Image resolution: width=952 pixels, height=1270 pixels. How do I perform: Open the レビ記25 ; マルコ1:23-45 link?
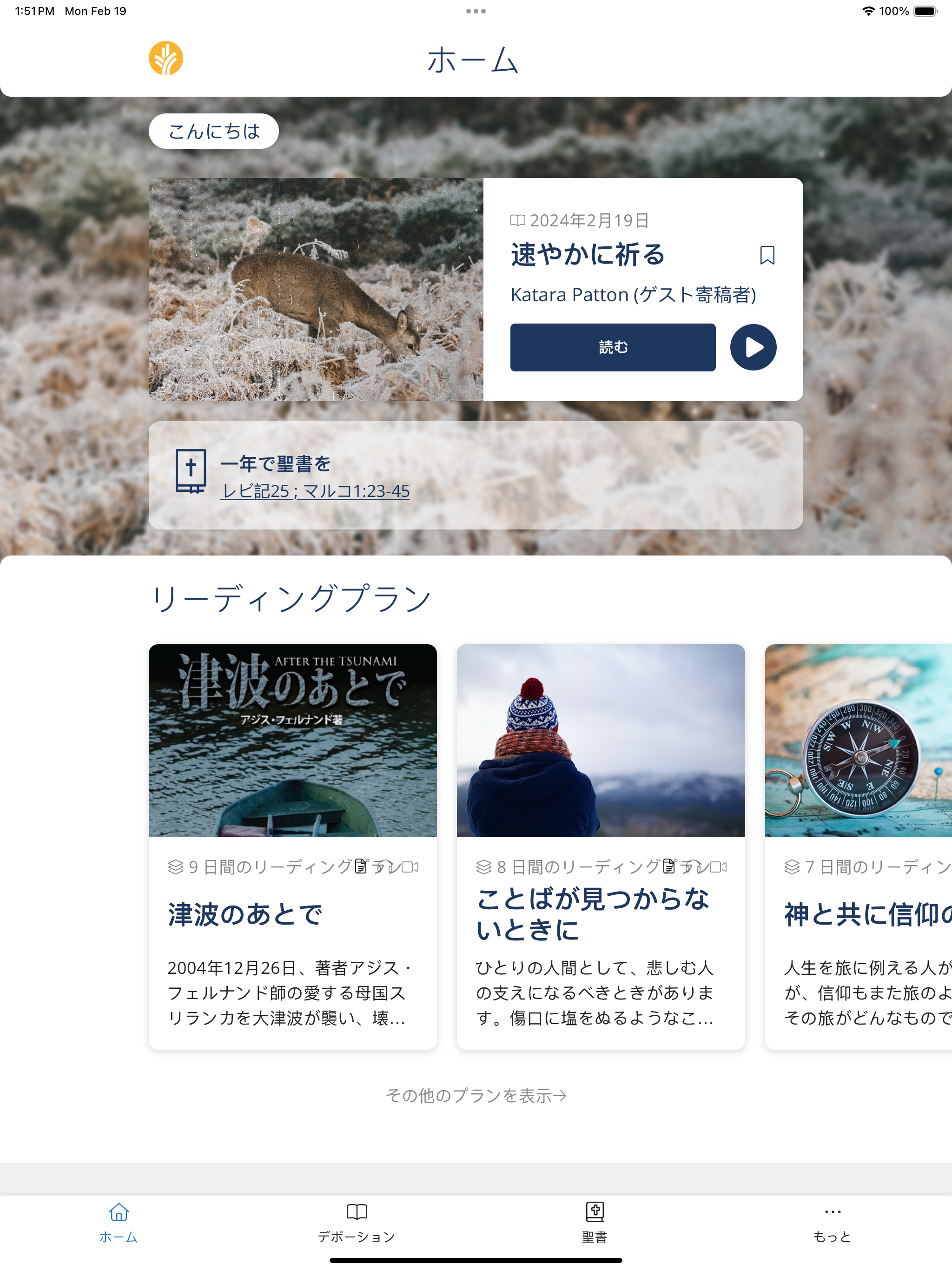click(x=315, y=491)
